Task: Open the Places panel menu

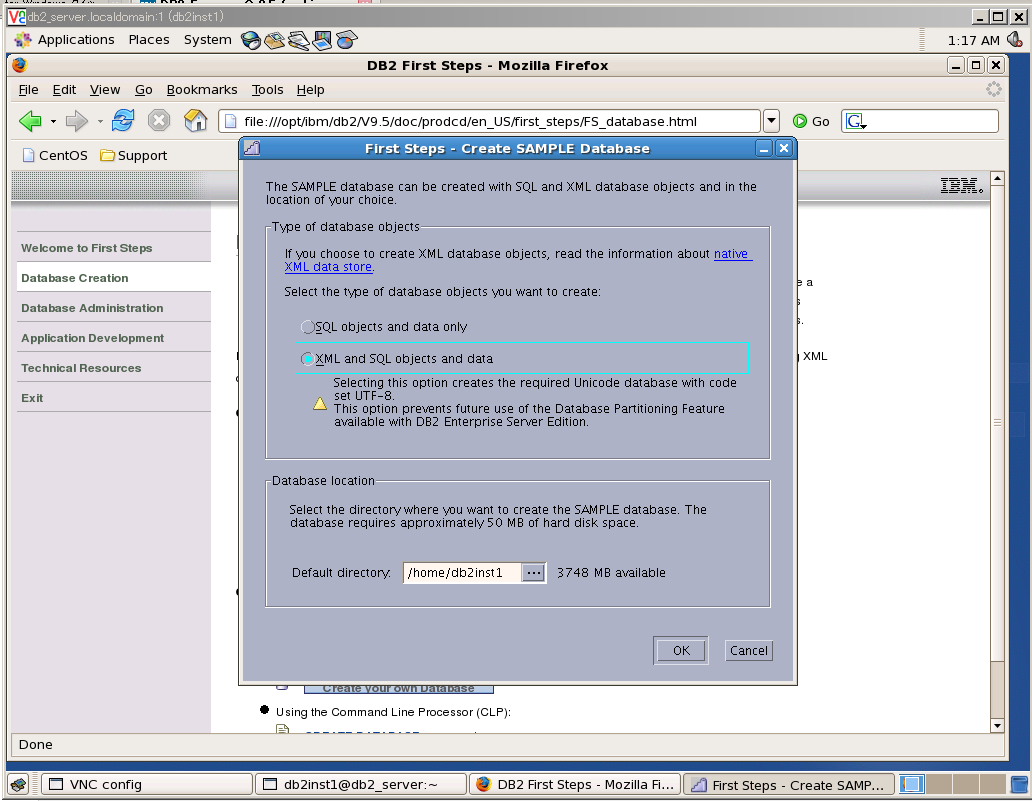Action: [149, 40]
